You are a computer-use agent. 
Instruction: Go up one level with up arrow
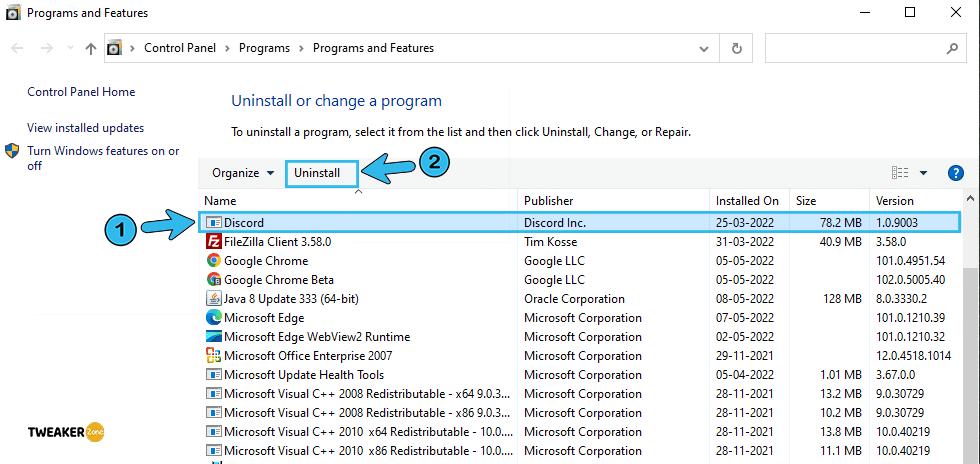click(x=91, y=48)
